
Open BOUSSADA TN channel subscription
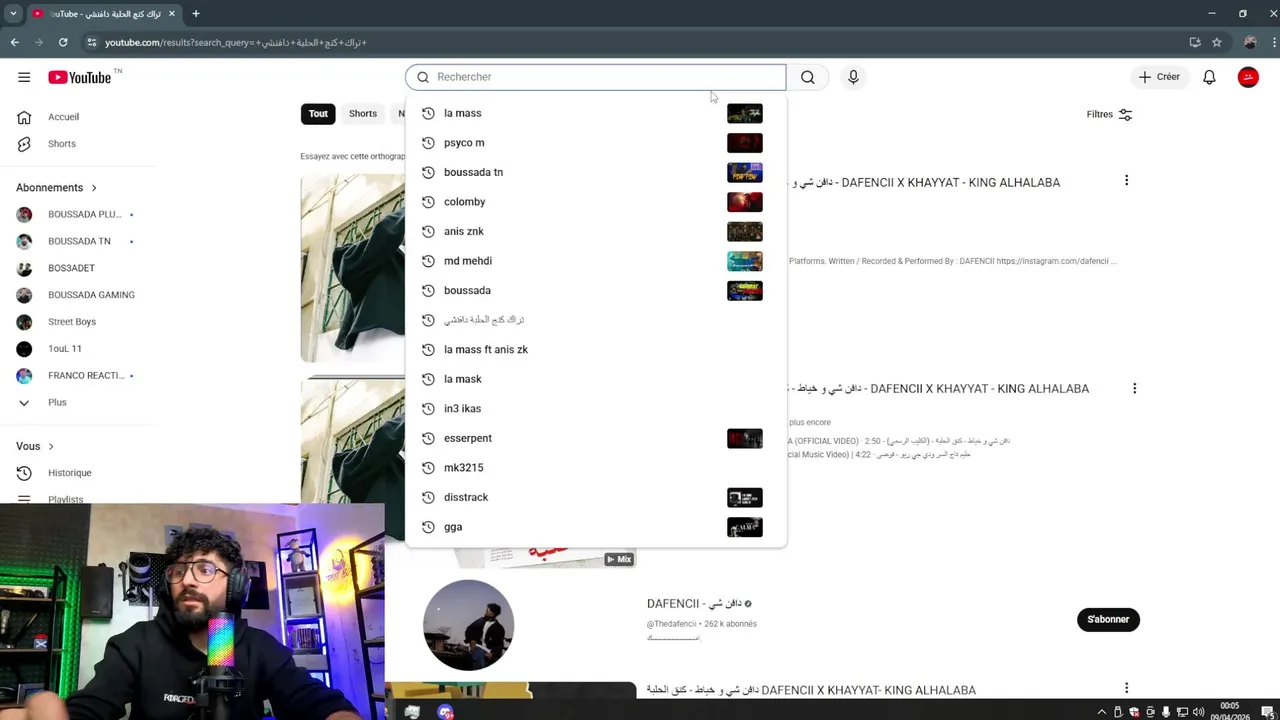pos(78,241)
